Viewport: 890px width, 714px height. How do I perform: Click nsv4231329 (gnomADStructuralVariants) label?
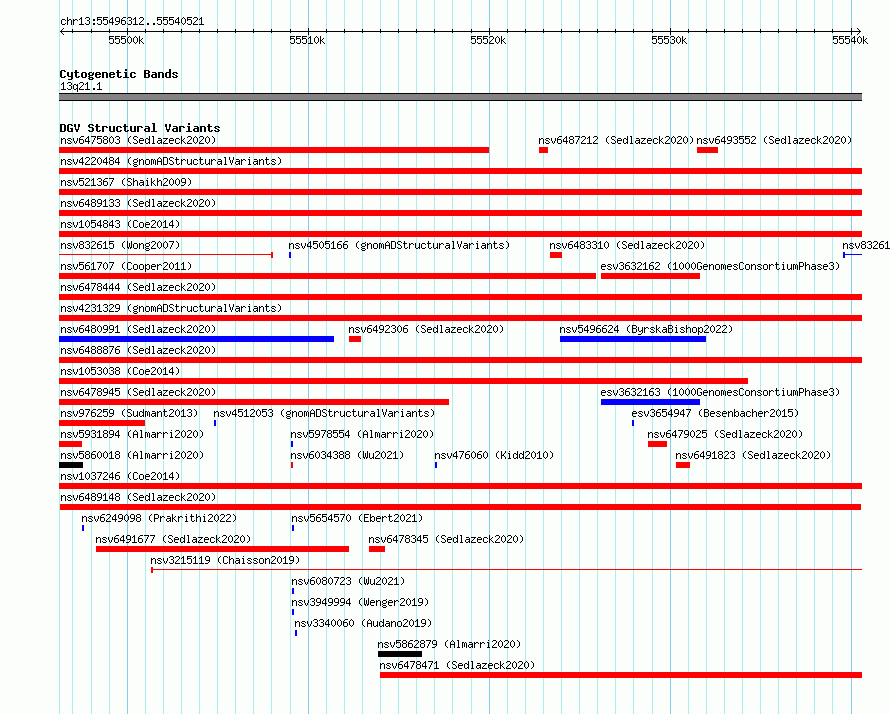[171, 308]
